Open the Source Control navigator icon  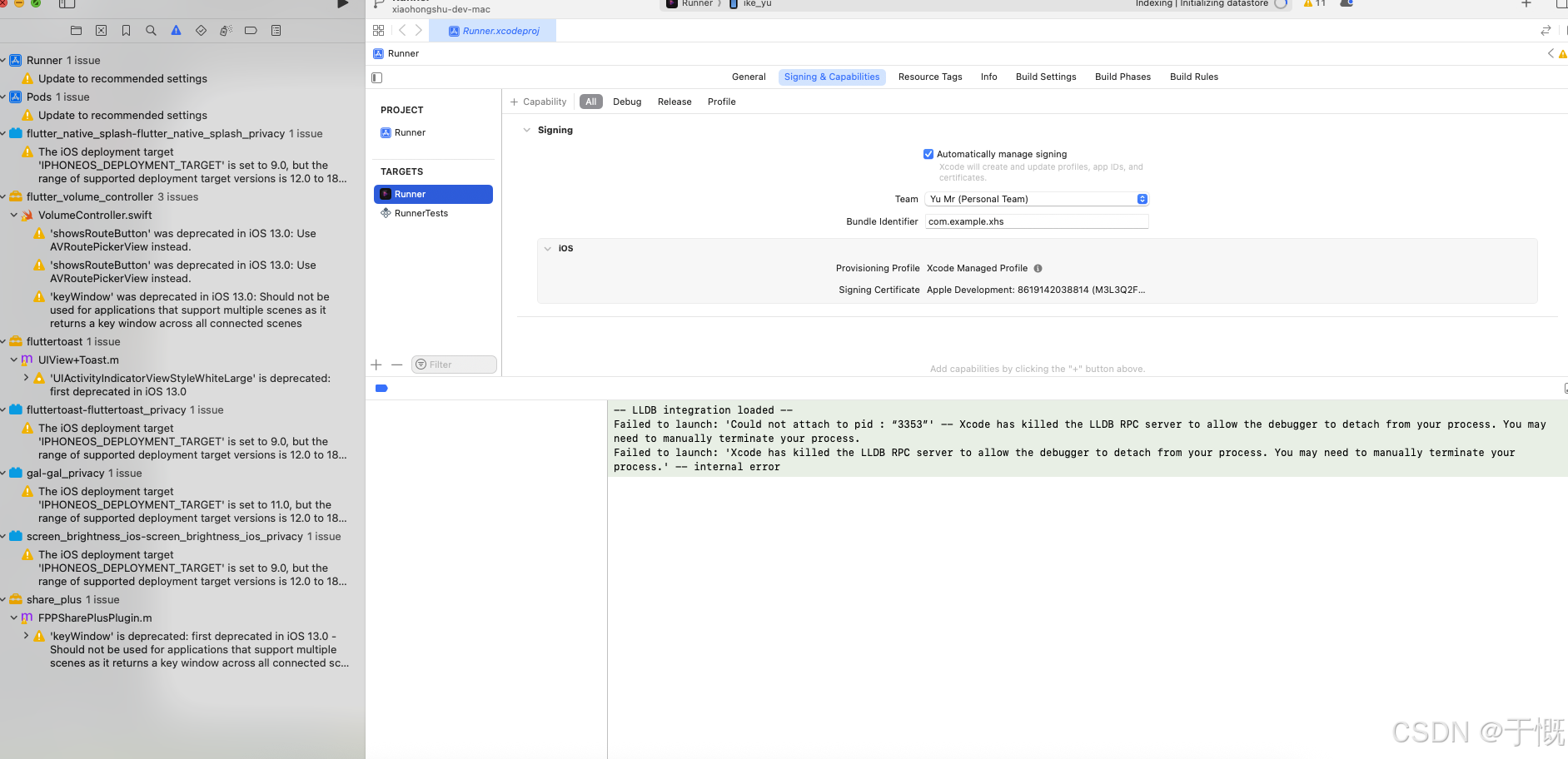click(x=101, y=31)
